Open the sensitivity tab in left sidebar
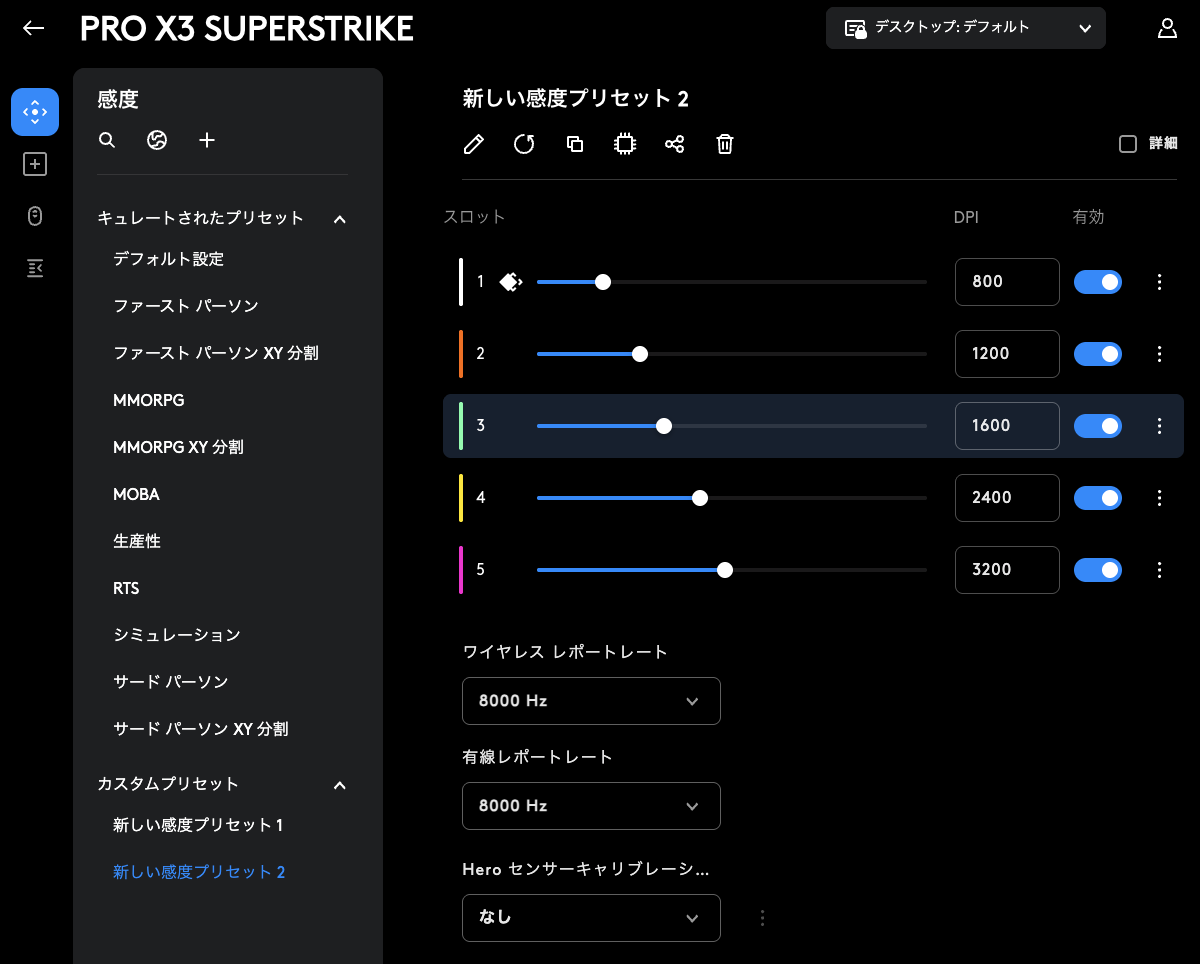This screenshot has height=964, width=1200. (35, 112)
